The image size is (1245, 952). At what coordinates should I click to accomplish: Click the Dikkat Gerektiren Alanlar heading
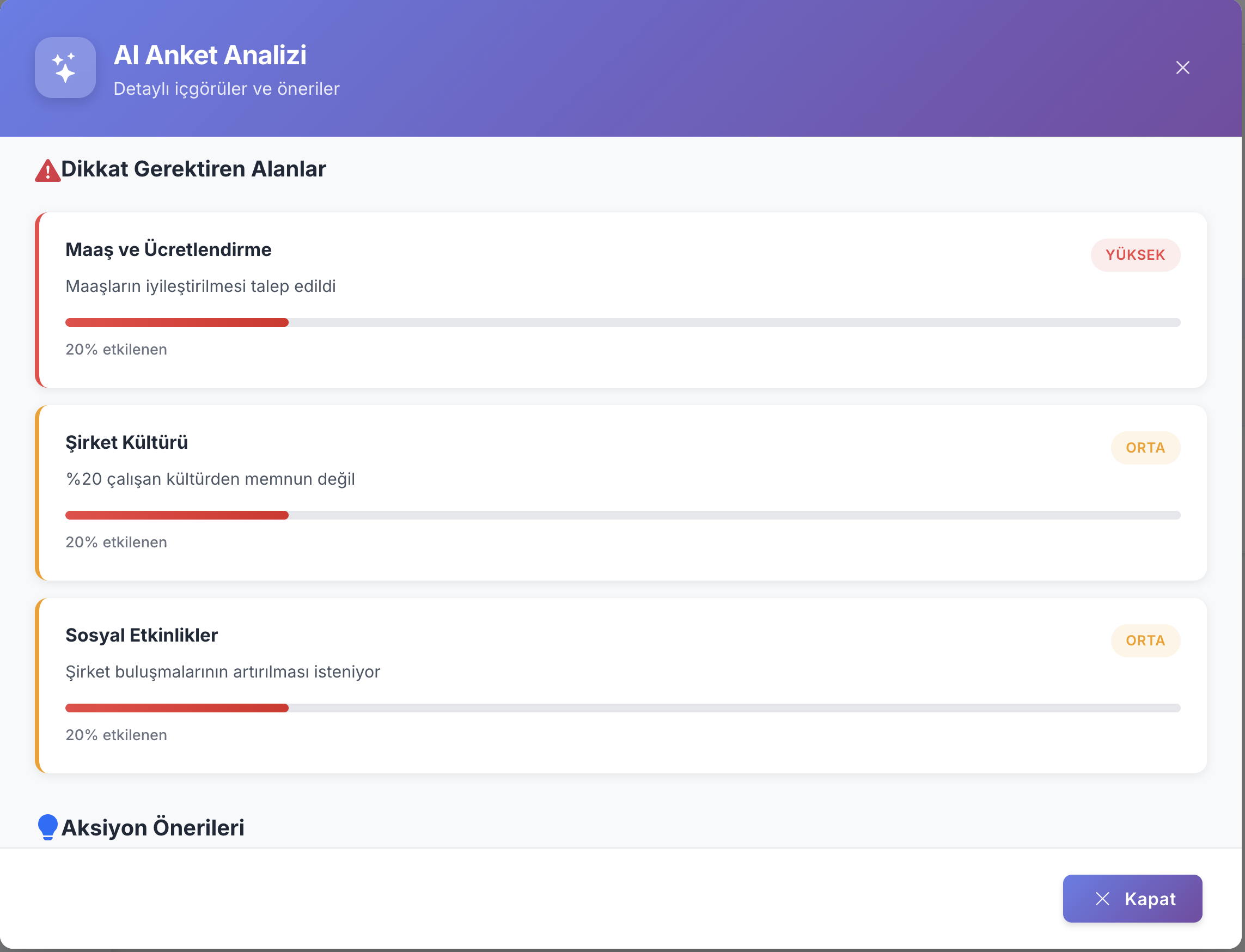tap(193, 169)
